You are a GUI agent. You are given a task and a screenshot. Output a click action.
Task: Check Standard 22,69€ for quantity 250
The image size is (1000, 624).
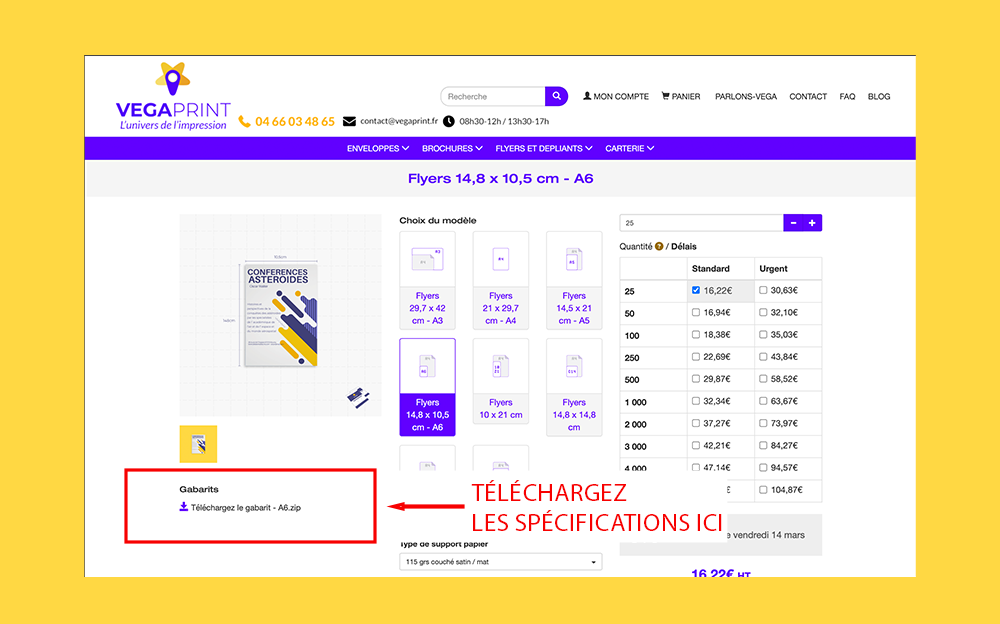(696, 357)
